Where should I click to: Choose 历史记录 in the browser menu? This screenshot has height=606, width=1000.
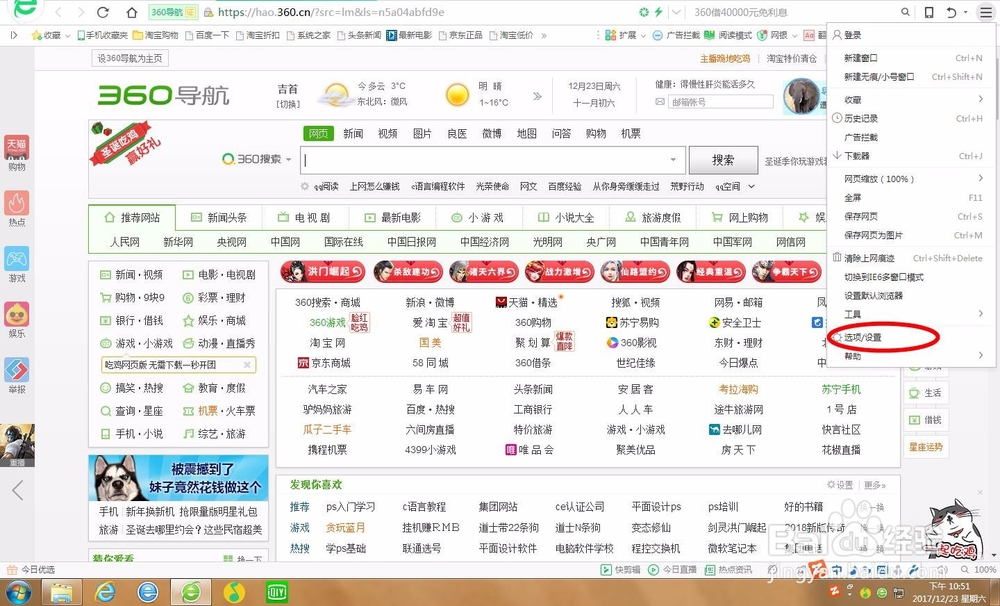click(x=861, y=119)
